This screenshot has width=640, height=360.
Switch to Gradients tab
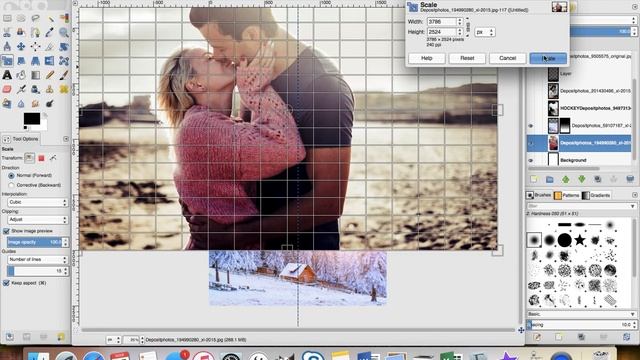(x=596, y=195)
